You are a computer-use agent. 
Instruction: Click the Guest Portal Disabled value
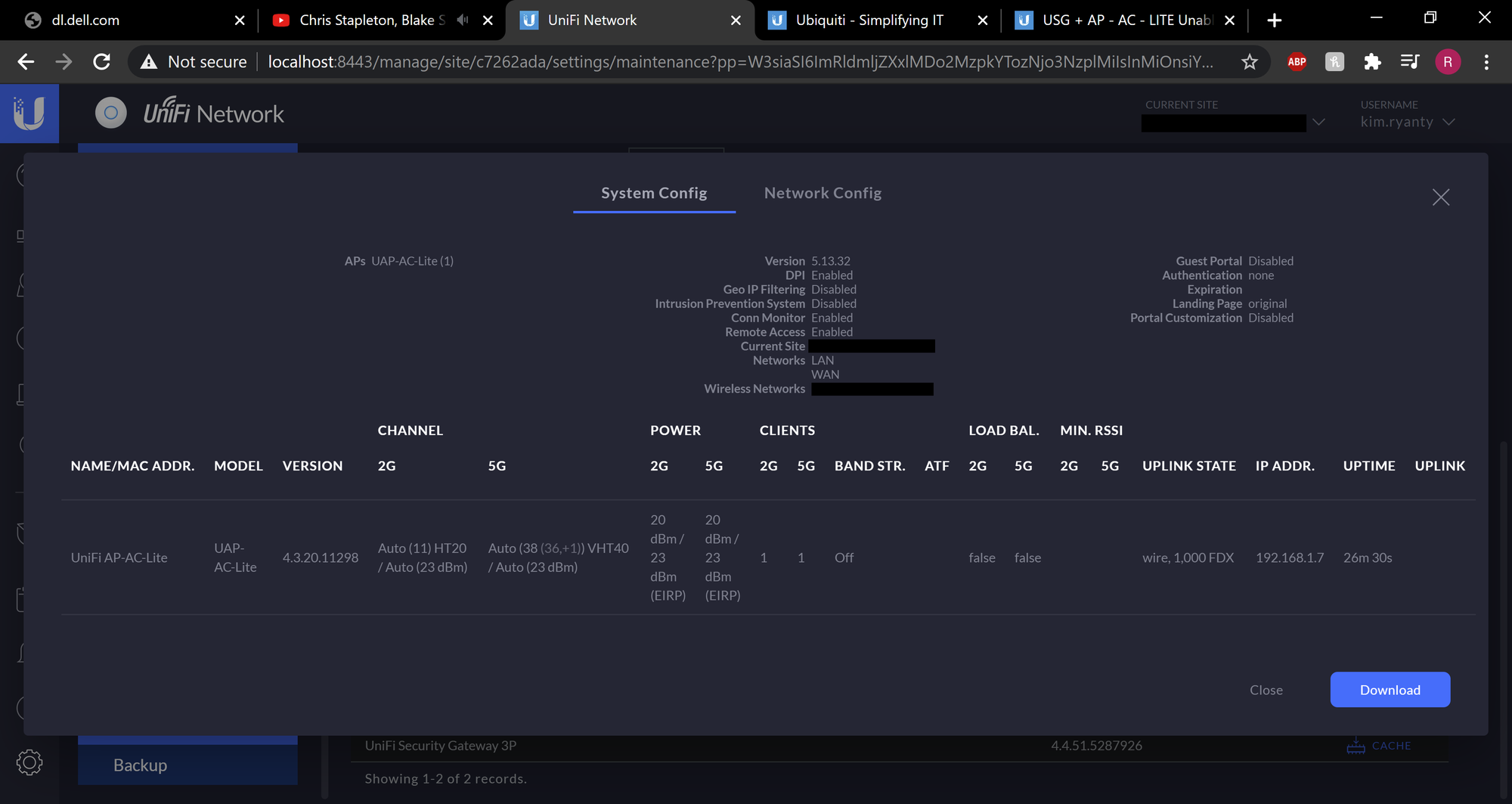pyautogui.click(x=1271, y=261)
